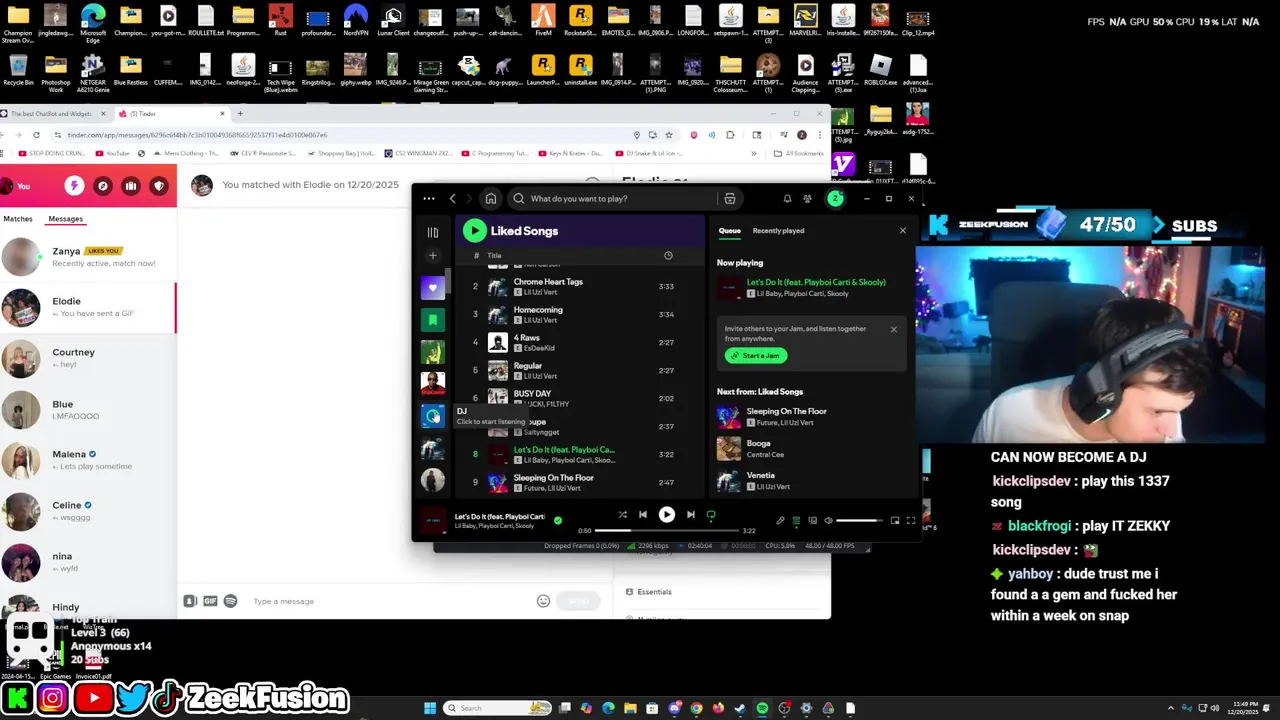
Task: Select Booga by Central Cee in queue
Action: click(810, 448)
